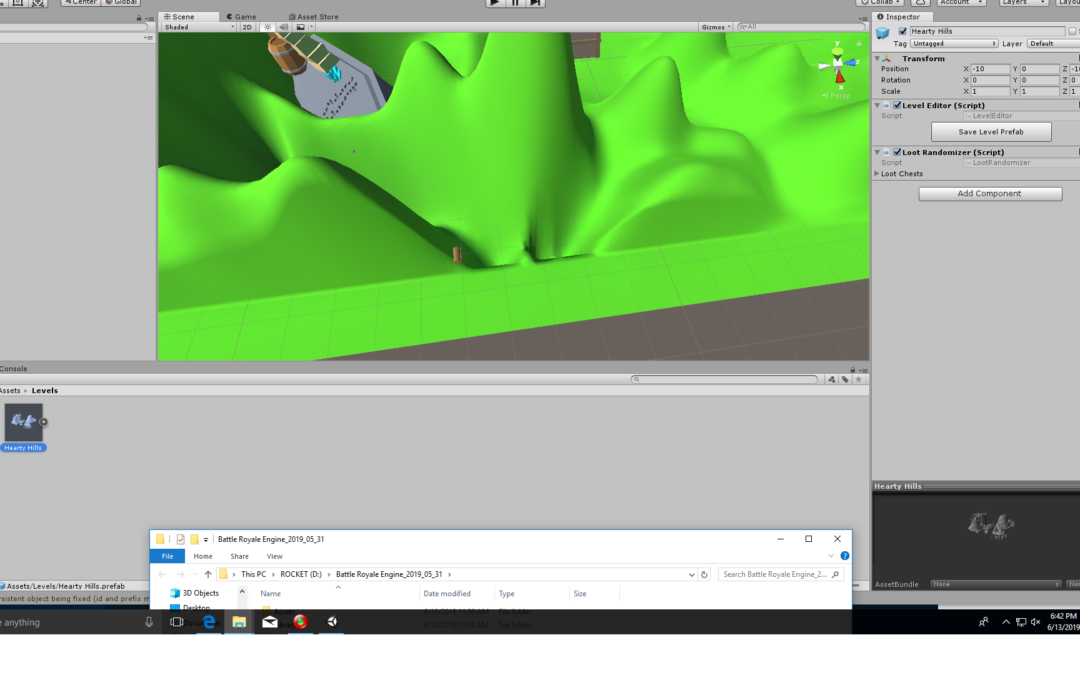The width and height of the screenshot is (1080, 675).
Task: Open the AssetBundle None dropdown
Action: [995, 584]
